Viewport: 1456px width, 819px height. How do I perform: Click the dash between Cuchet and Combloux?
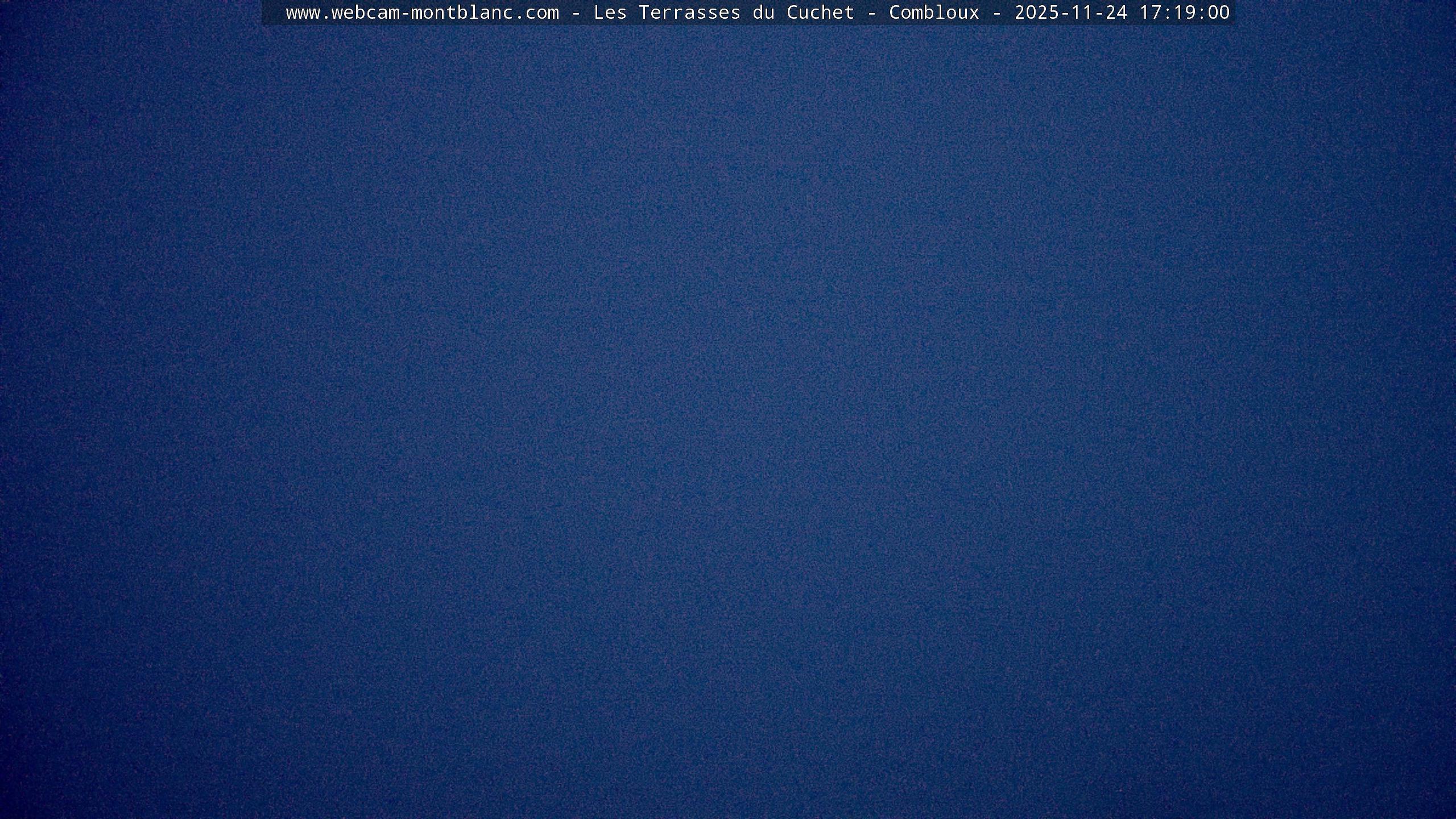point(871,13)
